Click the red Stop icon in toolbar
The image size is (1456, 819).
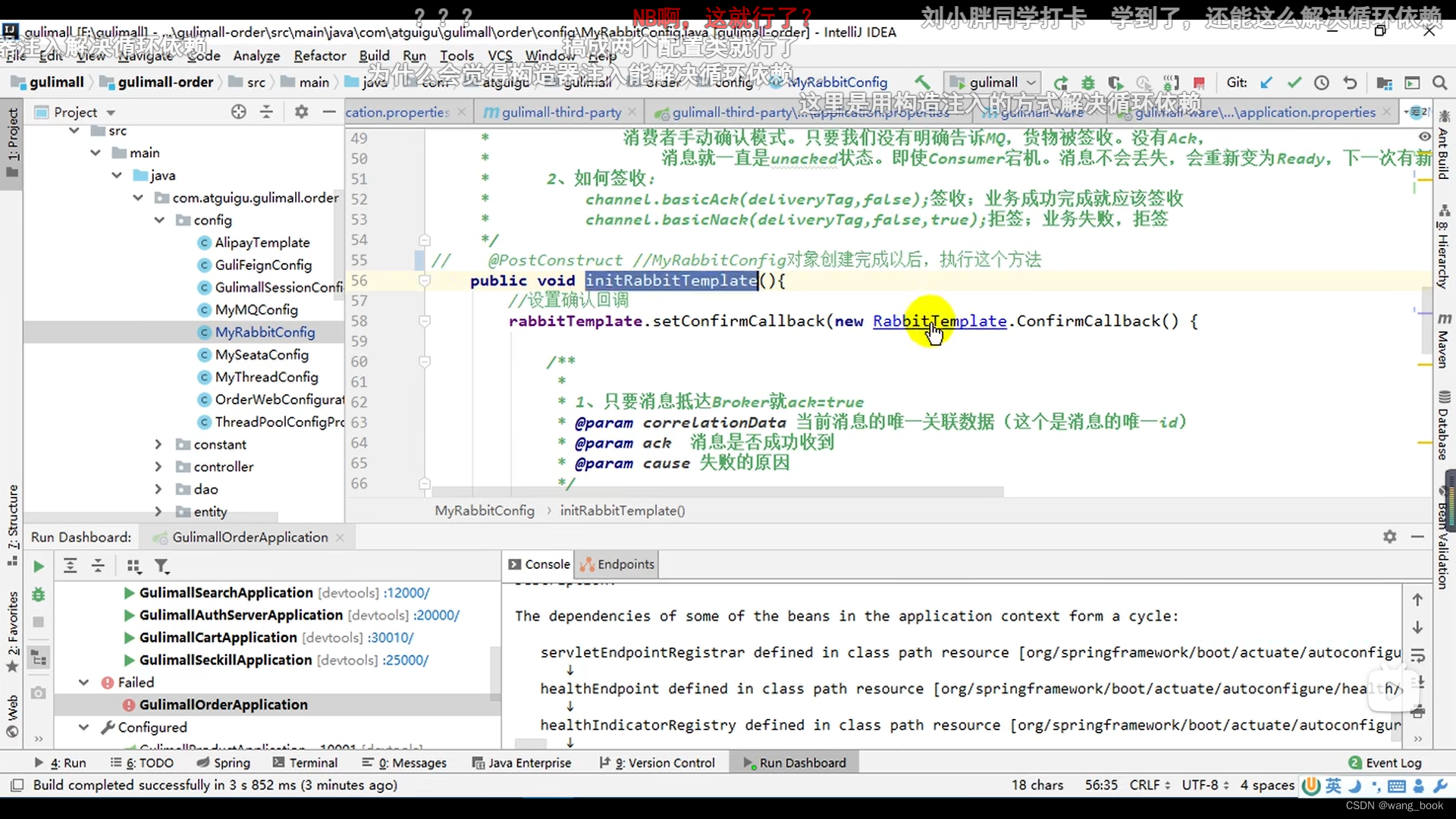pos(1199,83)
